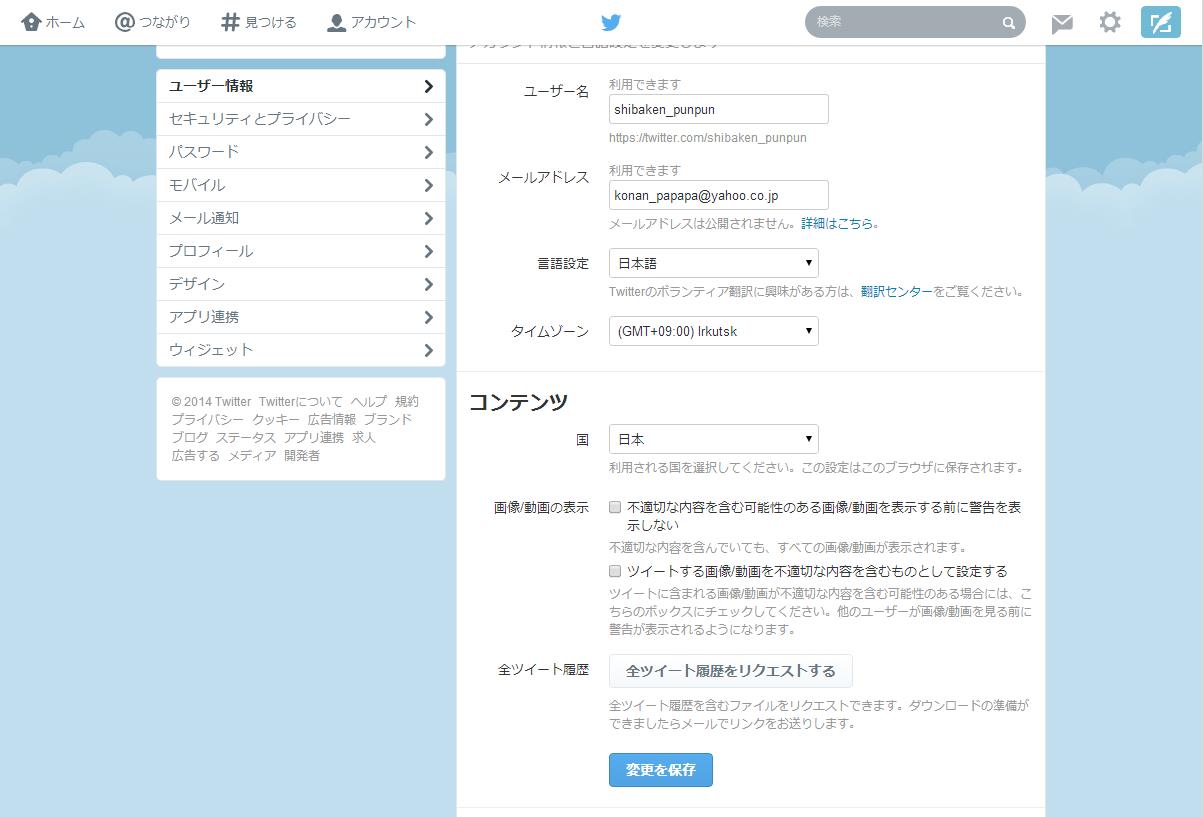Open the 国 country dropdown
This screenshot has height=817, width=1203.
[x=713, y=439]
